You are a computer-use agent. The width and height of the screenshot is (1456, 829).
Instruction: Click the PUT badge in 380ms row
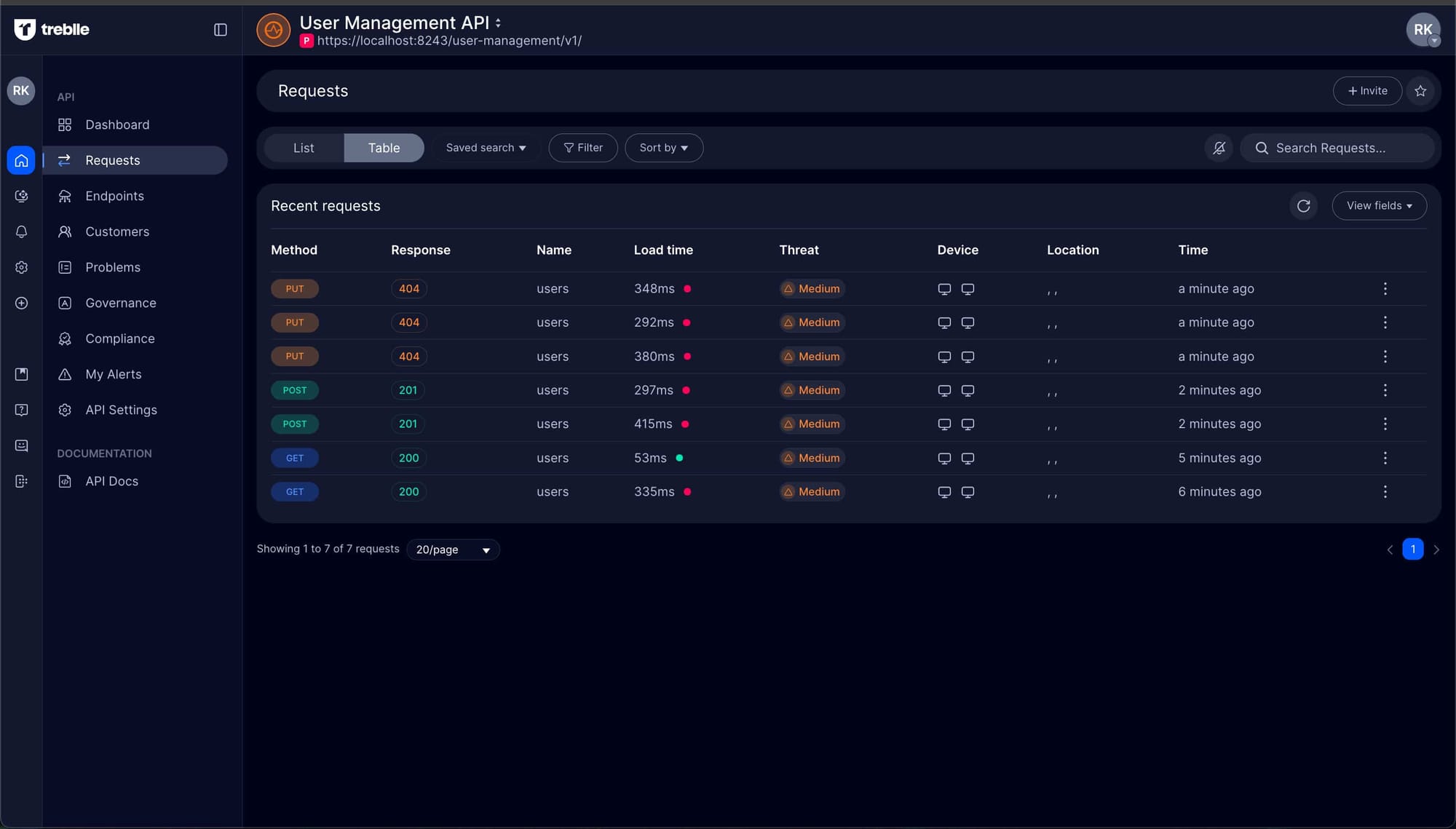click(x=295, y=357)
